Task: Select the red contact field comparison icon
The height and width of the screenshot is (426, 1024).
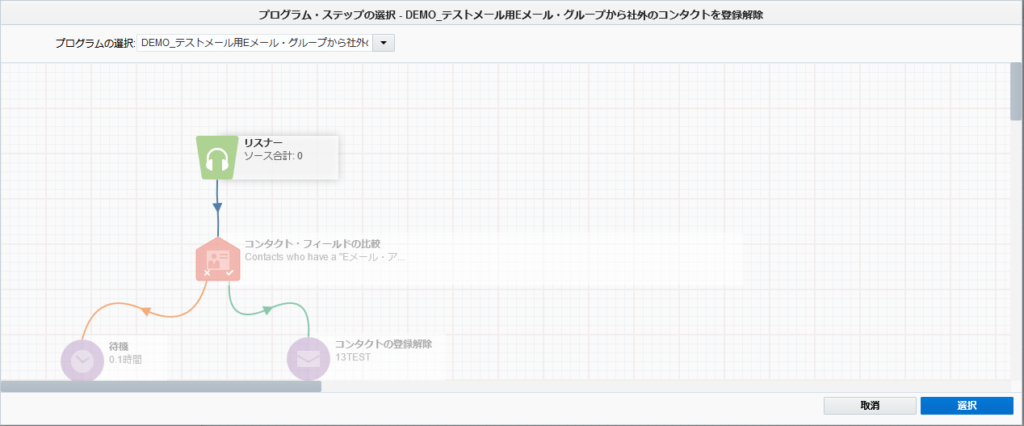Action: coord(218,259)
